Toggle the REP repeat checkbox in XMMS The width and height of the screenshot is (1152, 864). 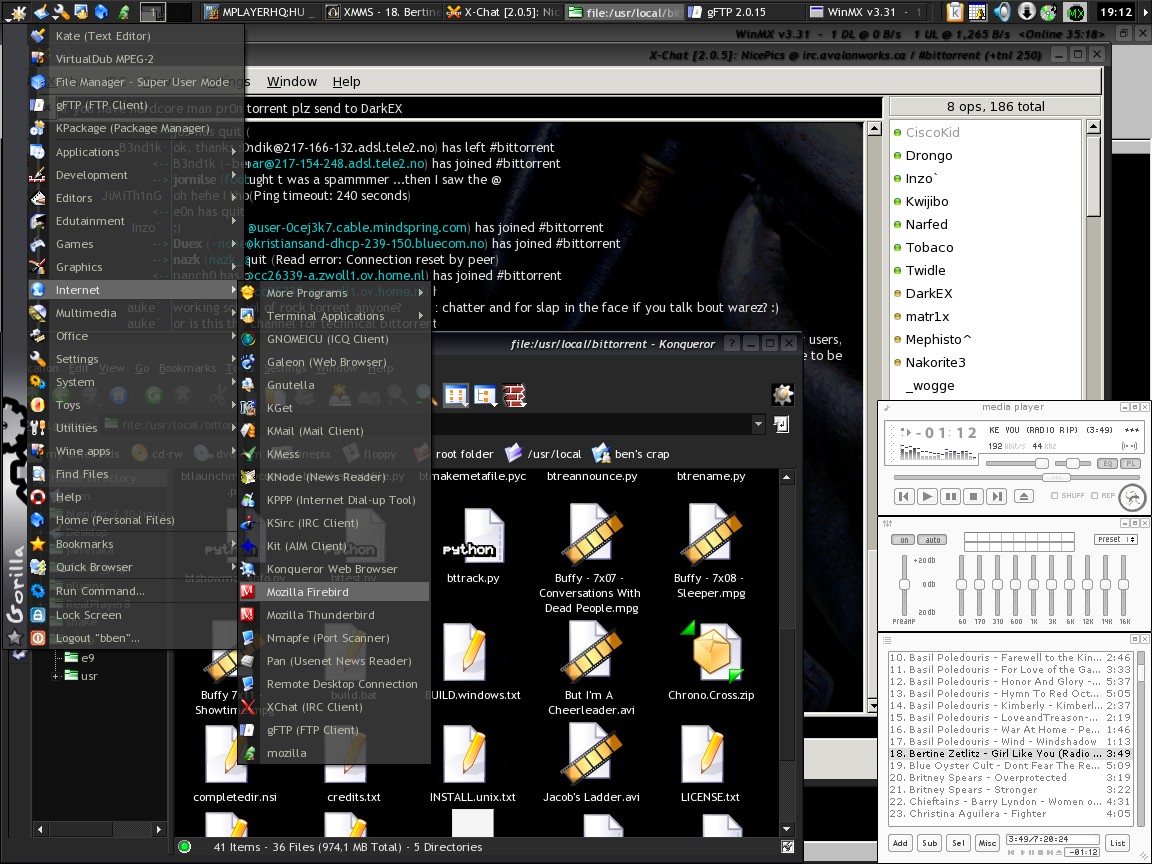coord(1094,496)
